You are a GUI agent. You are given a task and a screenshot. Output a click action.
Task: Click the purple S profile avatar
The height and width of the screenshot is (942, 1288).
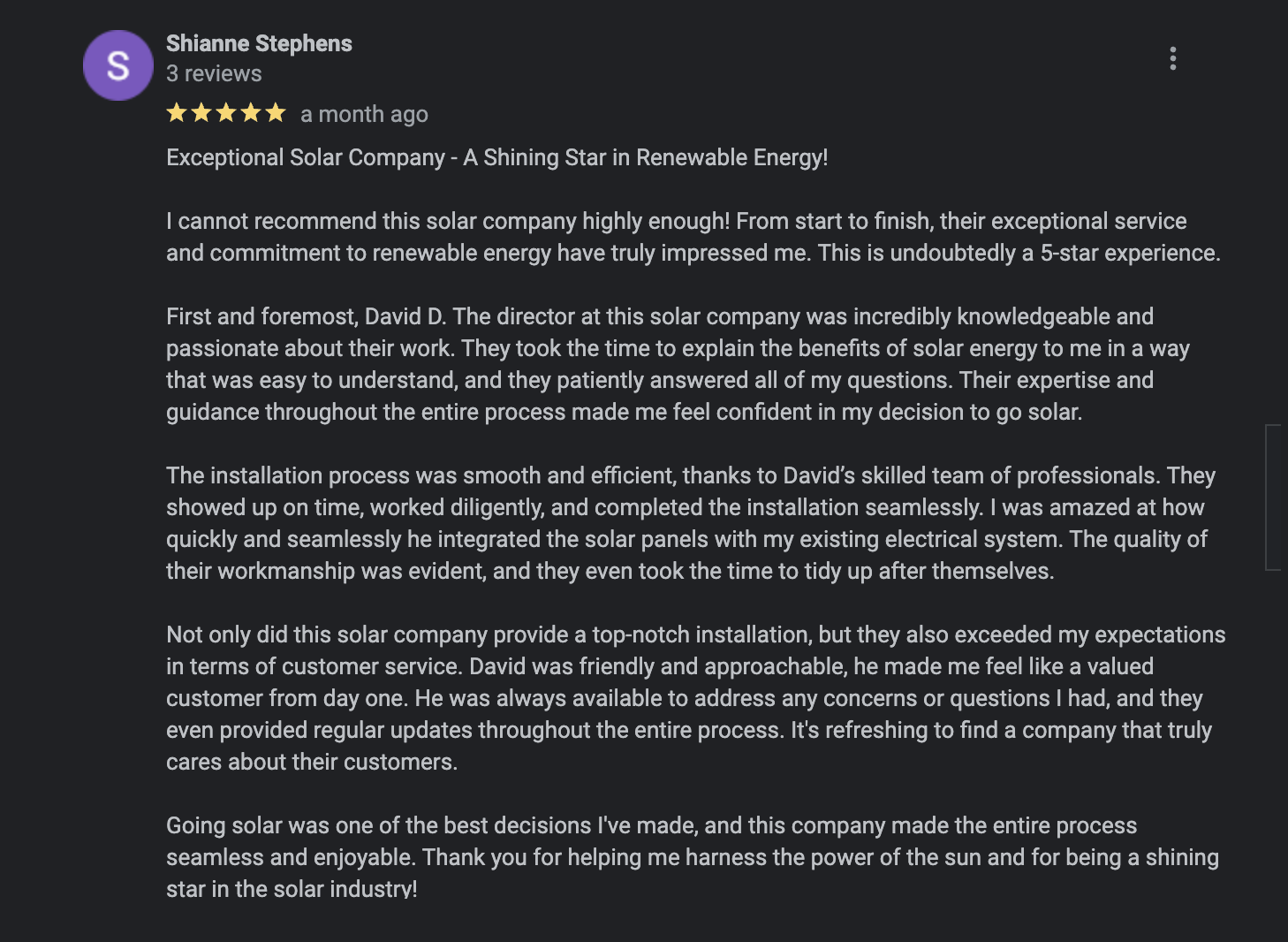click(x=118, y=65)
